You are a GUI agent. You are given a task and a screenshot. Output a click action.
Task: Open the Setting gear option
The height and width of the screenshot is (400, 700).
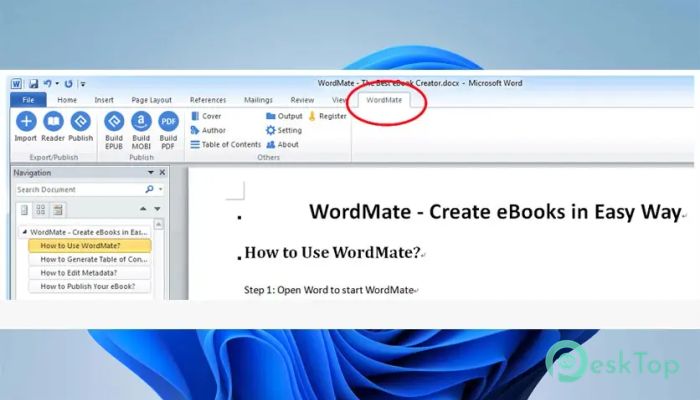[x=283, y=130]
